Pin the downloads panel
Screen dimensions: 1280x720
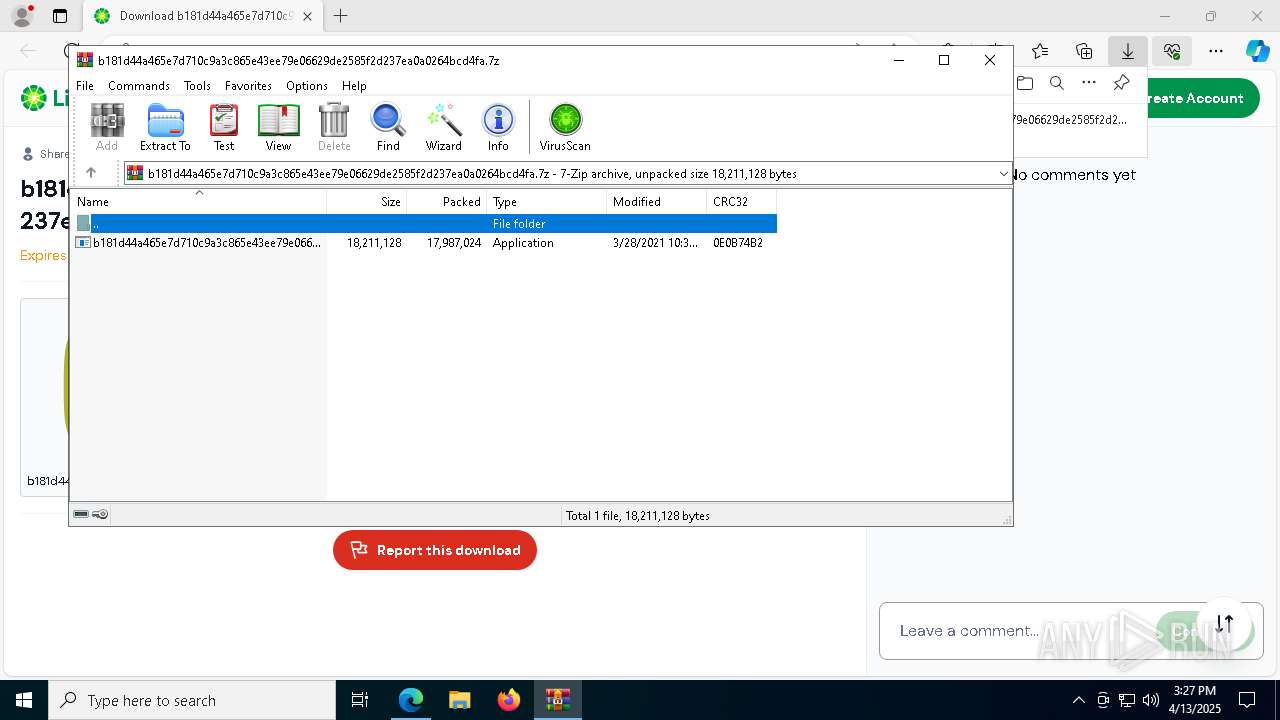pyautogui.click(x=1121, y=83)
